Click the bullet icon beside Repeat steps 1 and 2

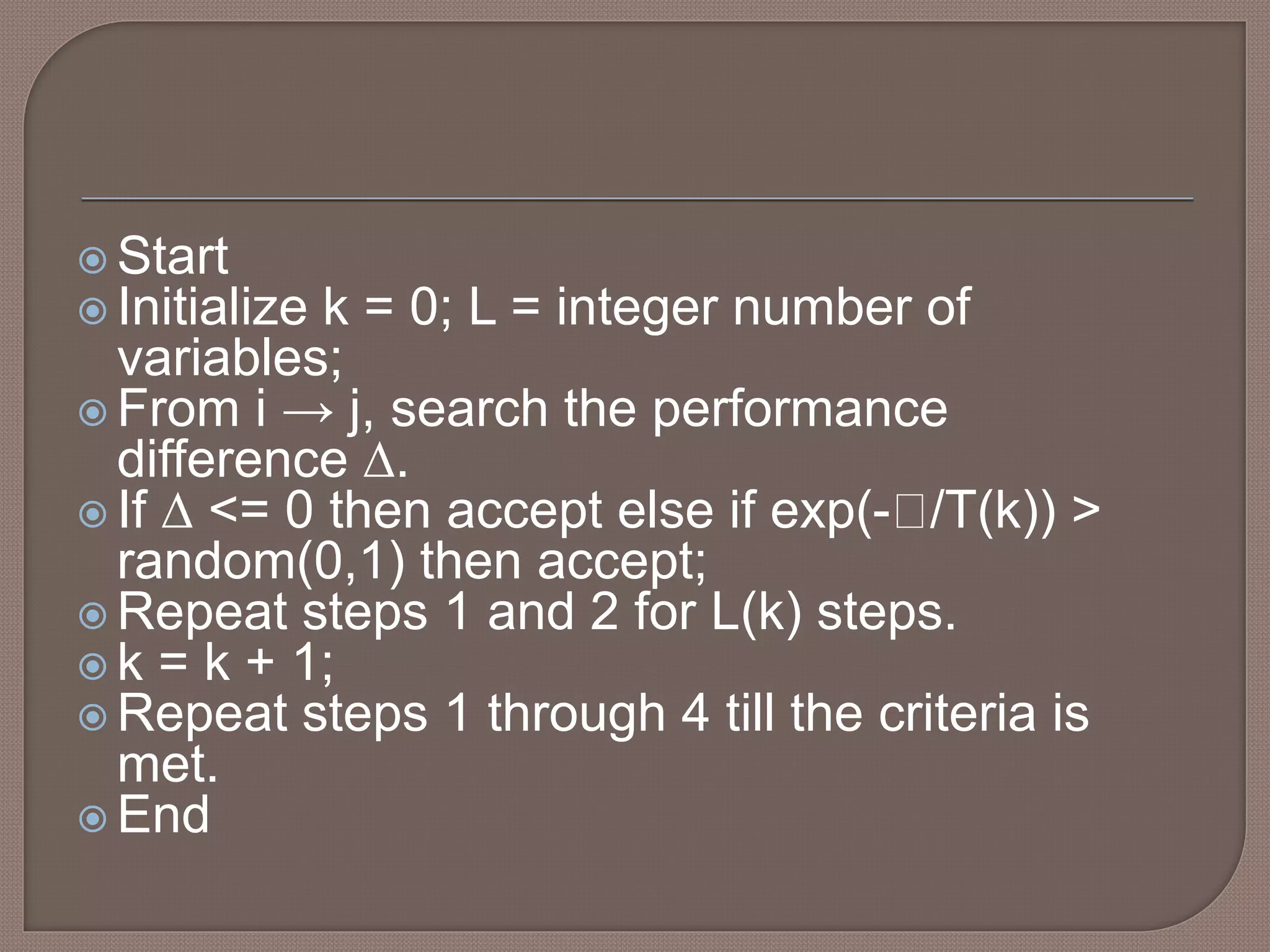coord(93,616)
